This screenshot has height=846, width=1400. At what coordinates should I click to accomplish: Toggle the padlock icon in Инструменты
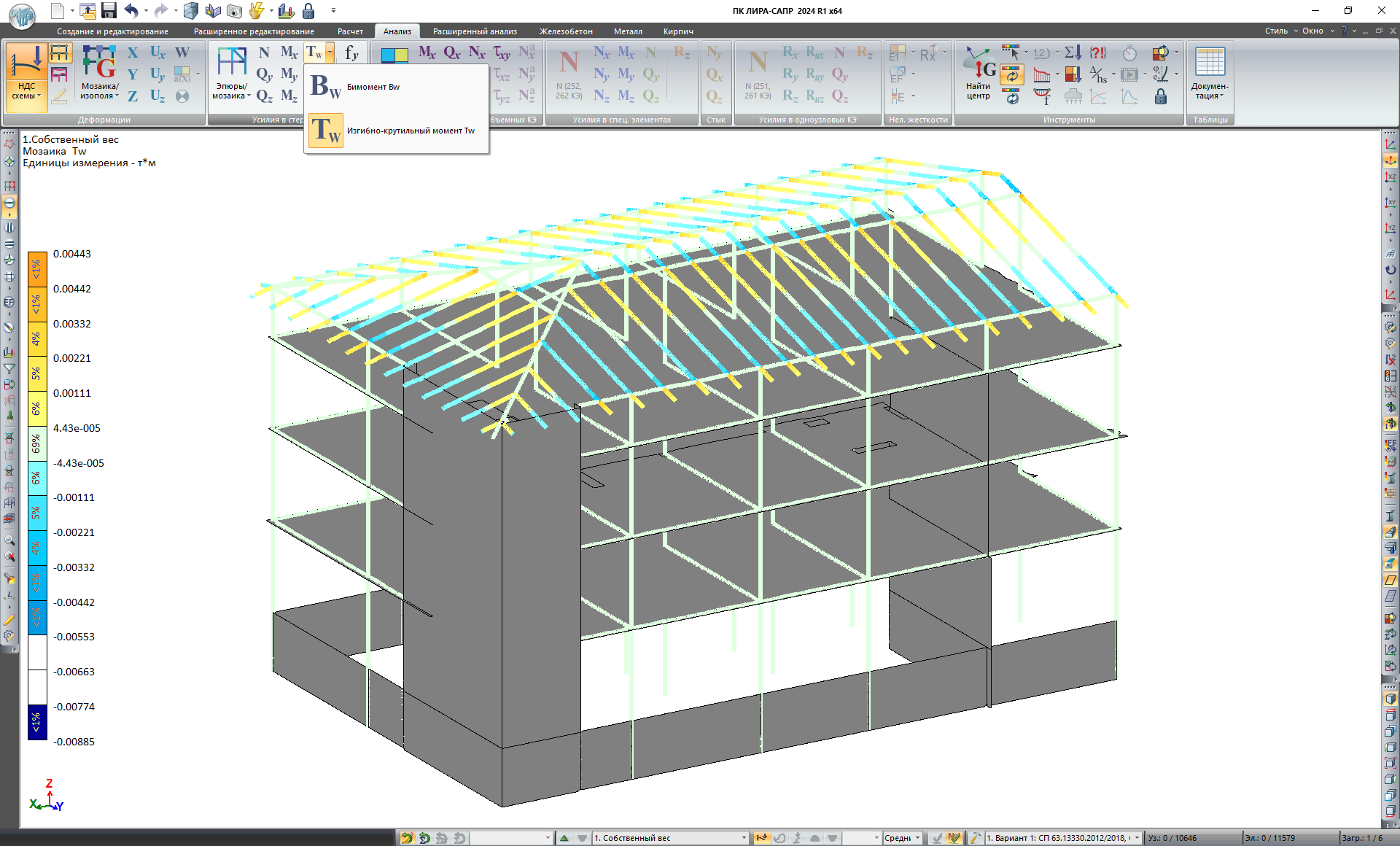coord(1161,96)
